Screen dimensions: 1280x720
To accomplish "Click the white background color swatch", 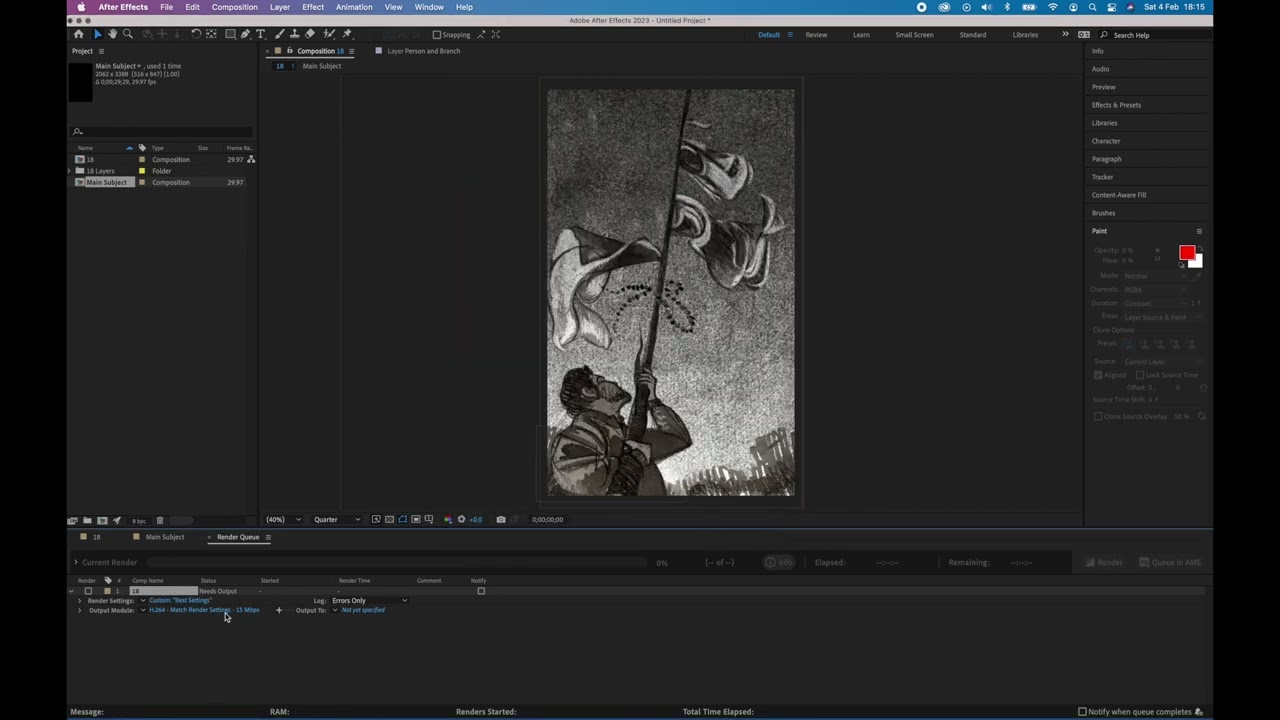I will [1197, 263].
